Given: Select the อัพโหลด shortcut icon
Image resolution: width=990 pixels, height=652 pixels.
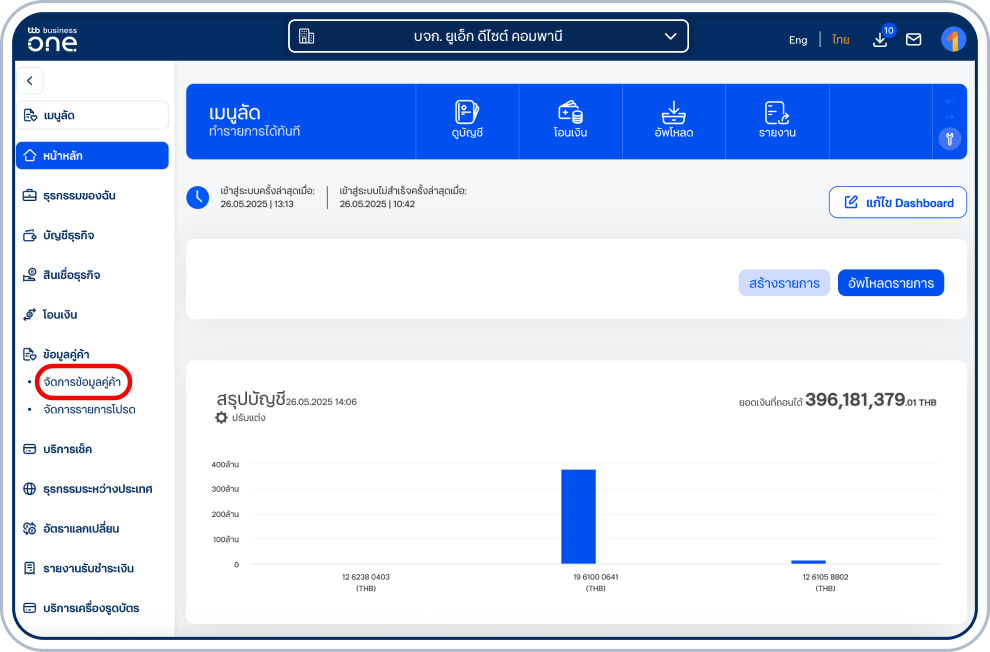Looking at the screenshot, I should click(673, 112).
